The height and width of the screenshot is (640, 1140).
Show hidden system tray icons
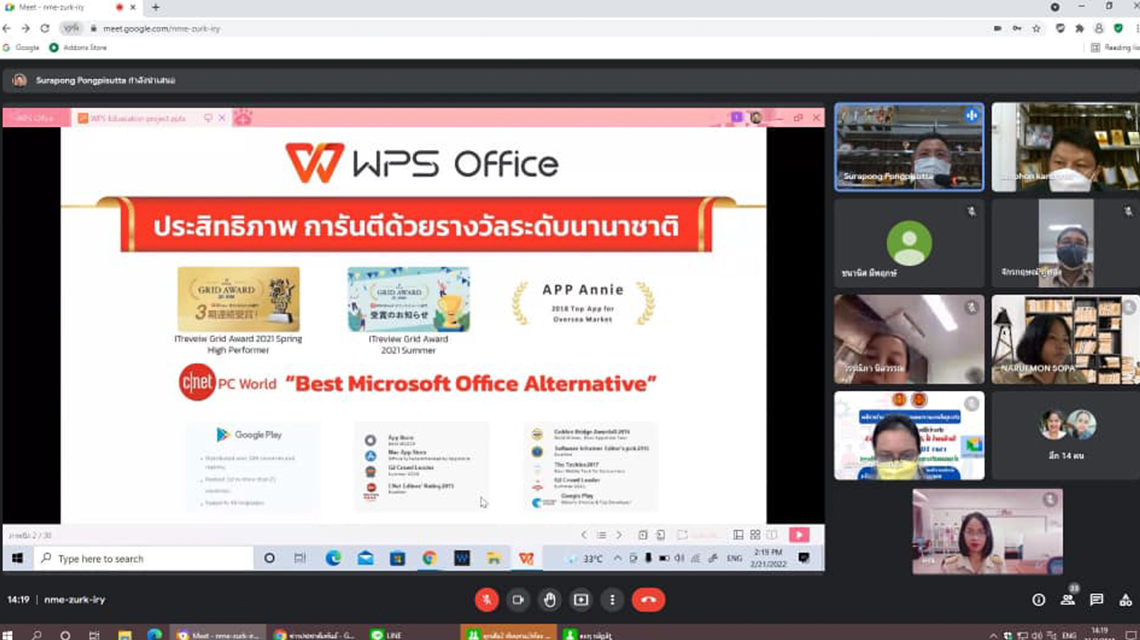993,635
